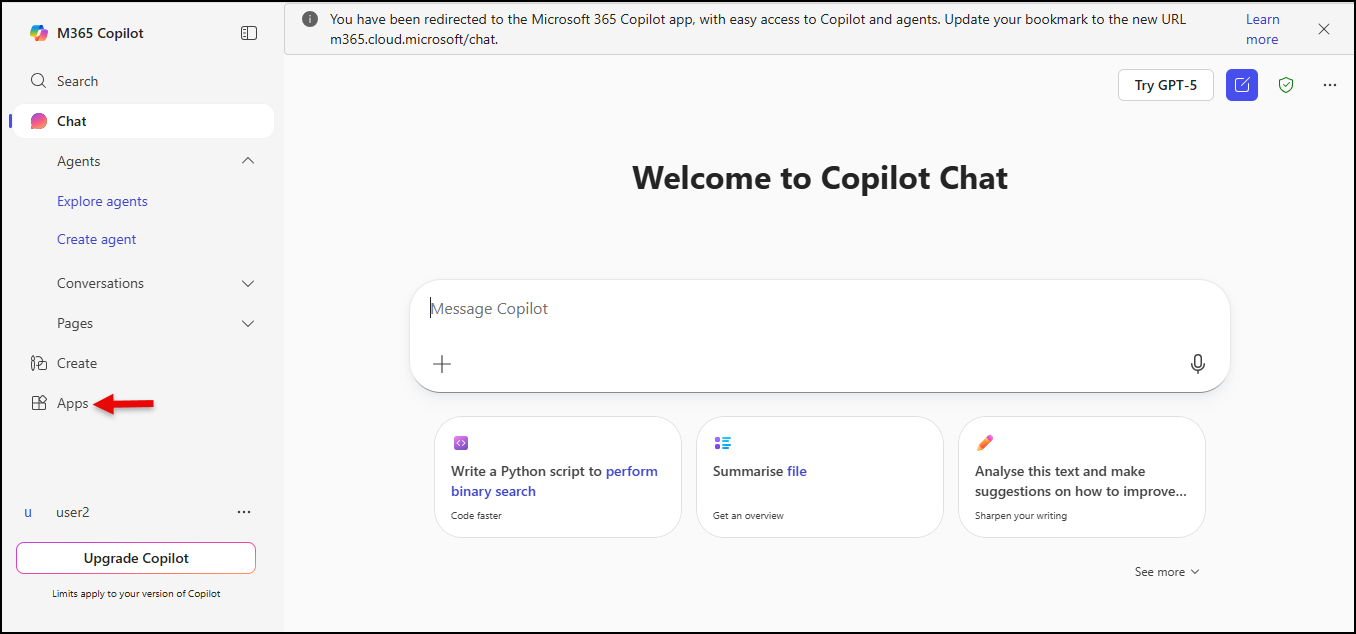Dismiss the redirect notification banner
The image size is (1356, 634).
click(x=1324, y=29)
